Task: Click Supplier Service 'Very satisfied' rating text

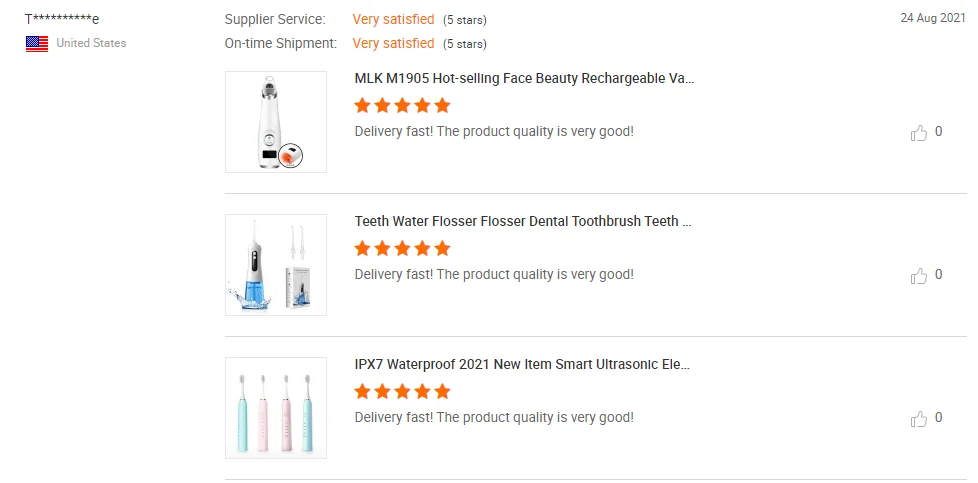Action: tap(393, 19)
